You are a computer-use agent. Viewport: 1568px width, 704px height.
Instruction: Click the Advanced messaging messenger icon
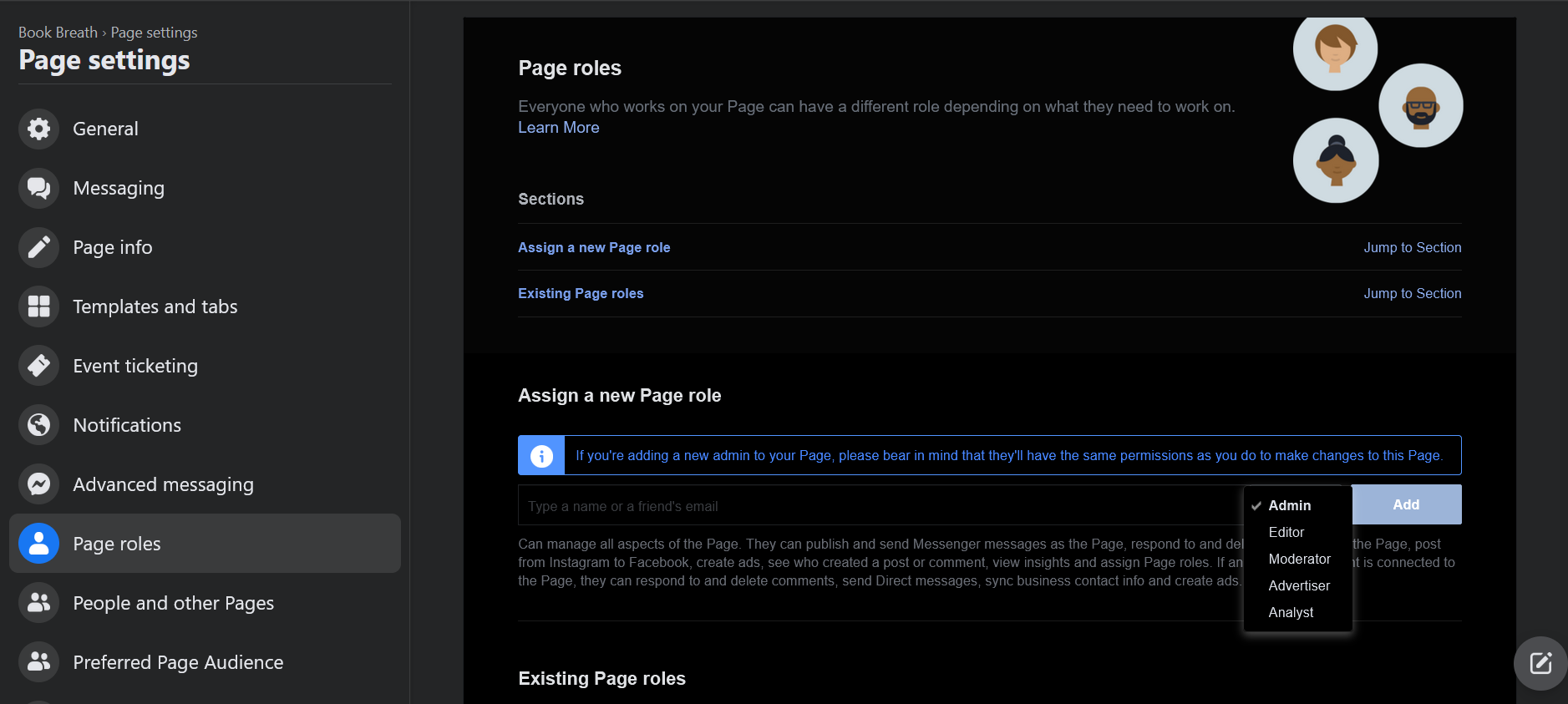coord(38,484)
